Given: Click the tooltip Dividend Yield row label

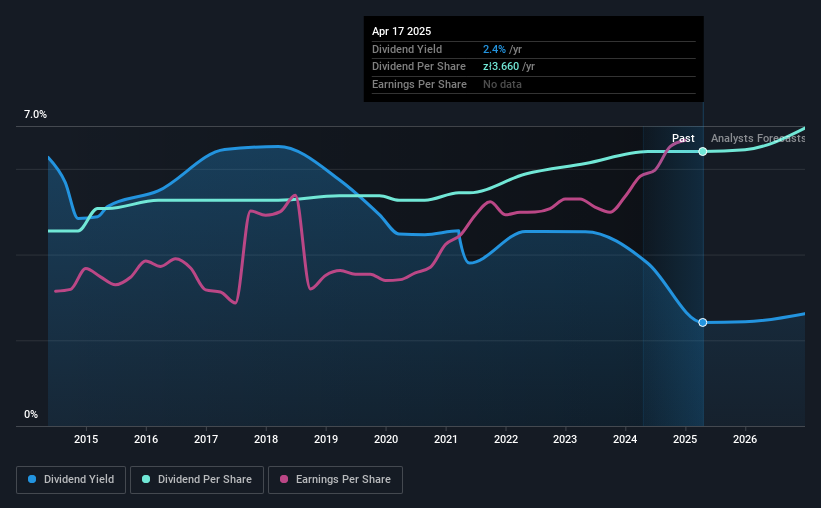Looking at the screenshot, I should click(x=407, y=49).
